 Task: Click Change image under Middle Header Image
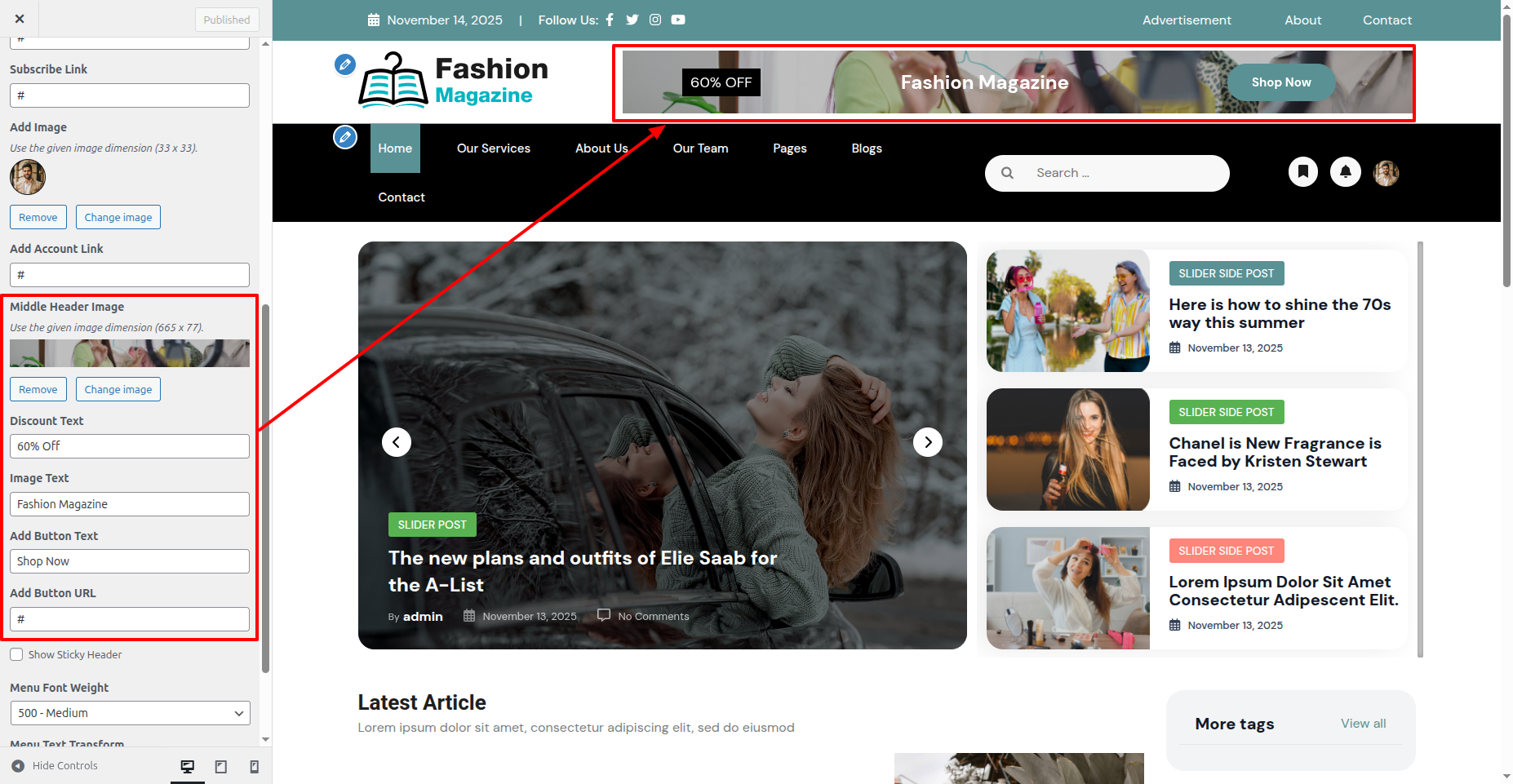coord(118,389)
